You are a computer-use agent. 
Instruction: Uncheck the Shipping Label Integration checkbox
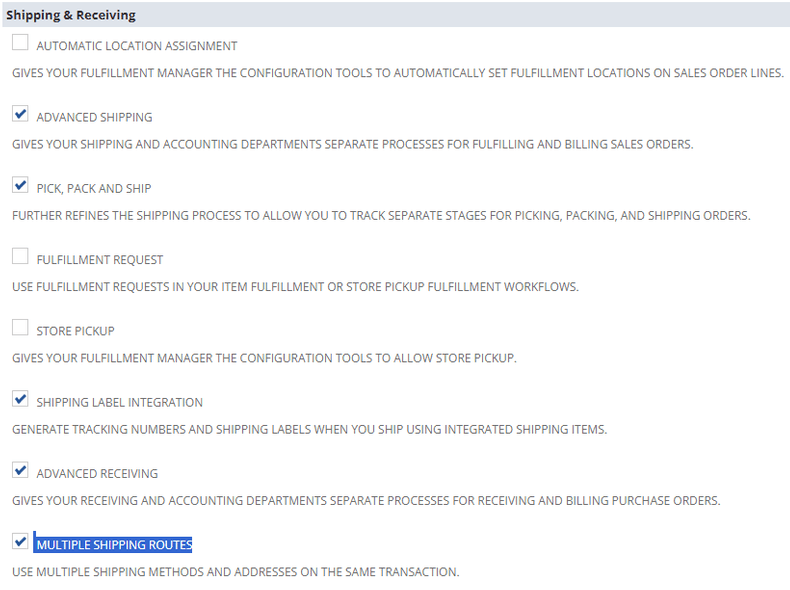click(20, 399)
